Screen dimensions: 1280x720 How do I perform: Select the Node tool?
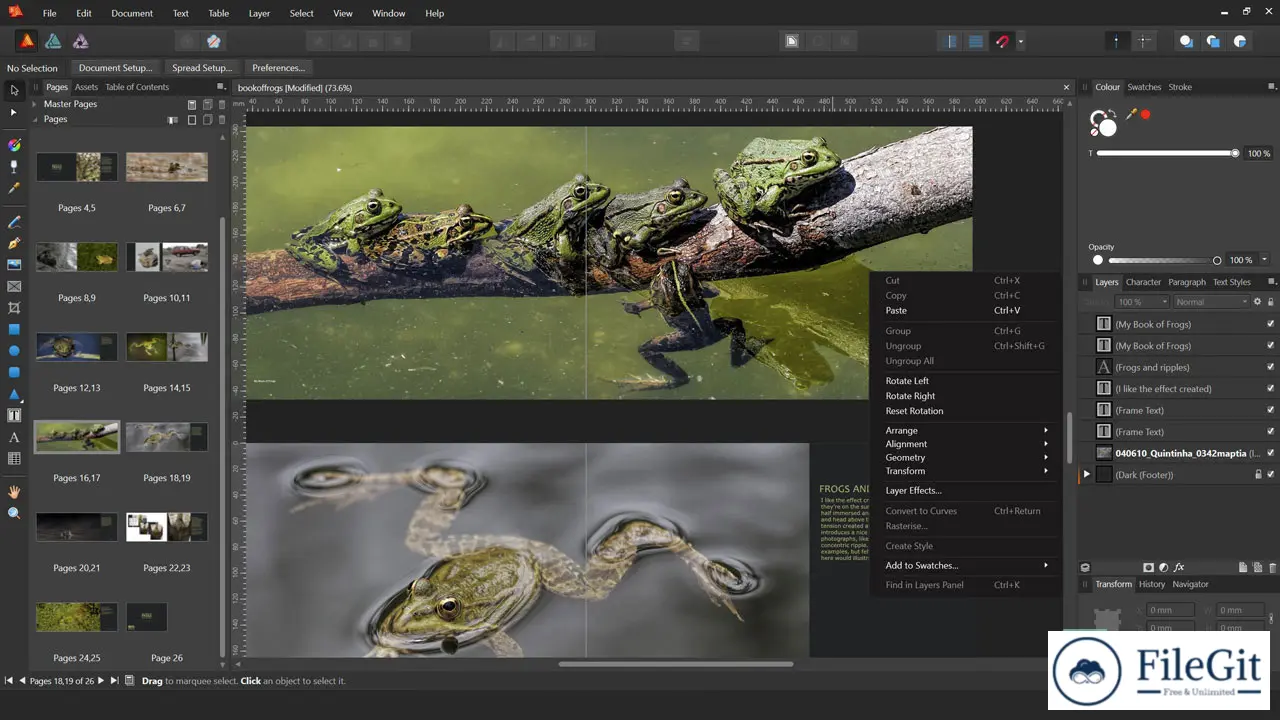[x=14, y=112]
